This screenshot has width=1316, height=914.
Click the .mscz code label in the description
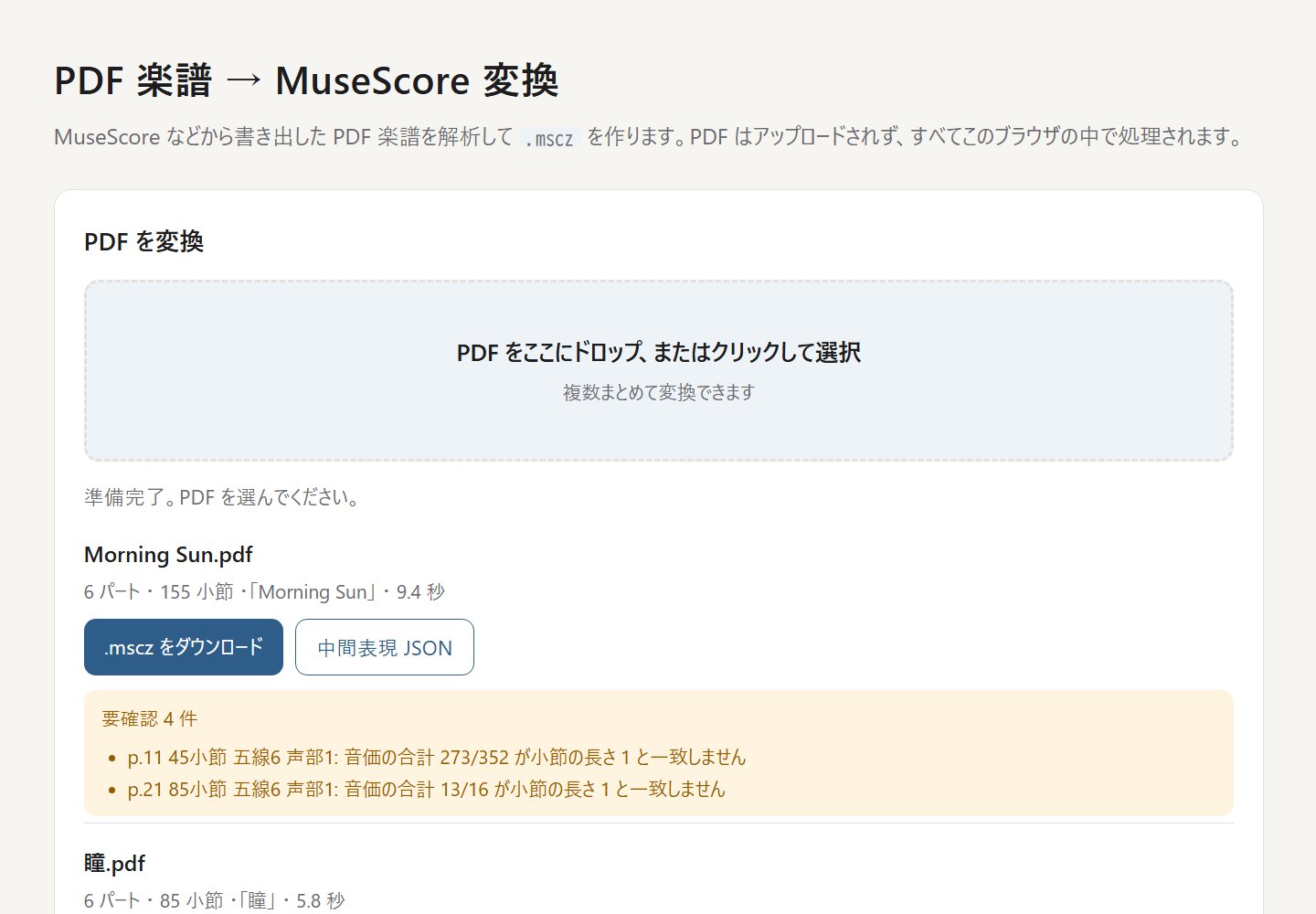pos(549,139)
